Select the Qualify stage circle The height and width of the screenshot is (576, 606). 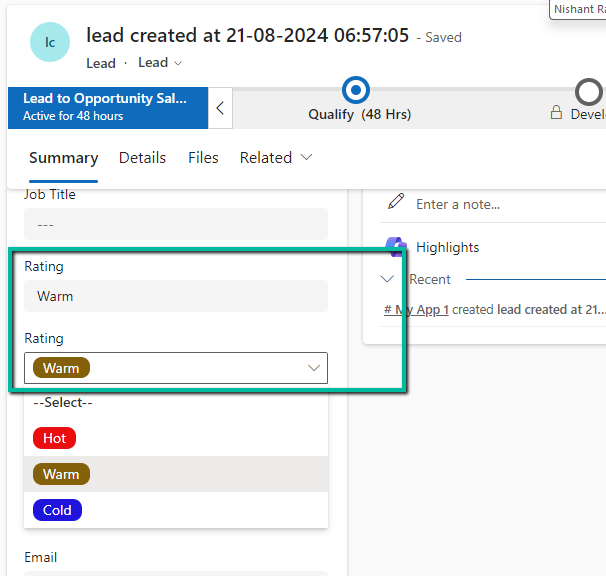356,90
